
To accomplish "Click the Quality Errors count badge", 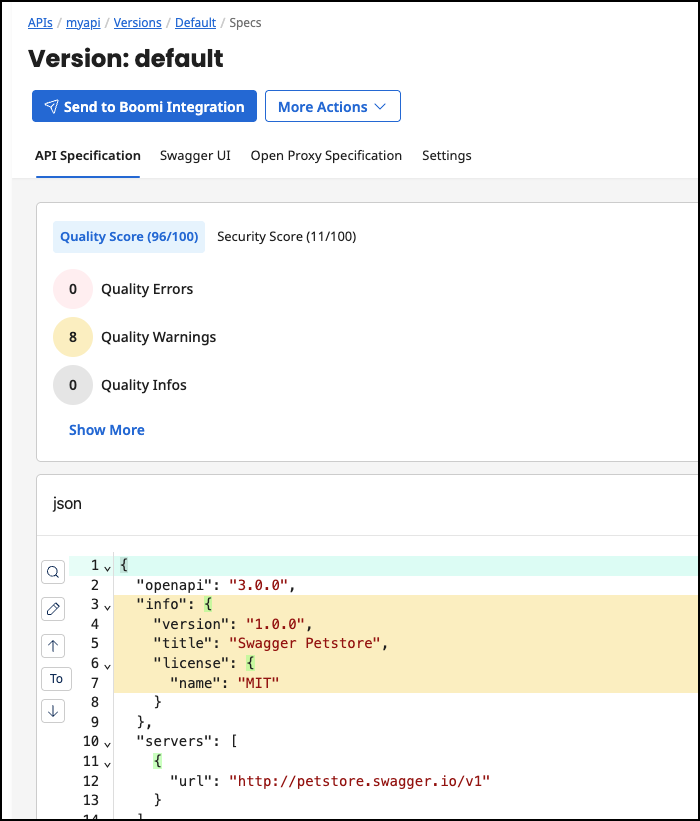I will (73, 289).
